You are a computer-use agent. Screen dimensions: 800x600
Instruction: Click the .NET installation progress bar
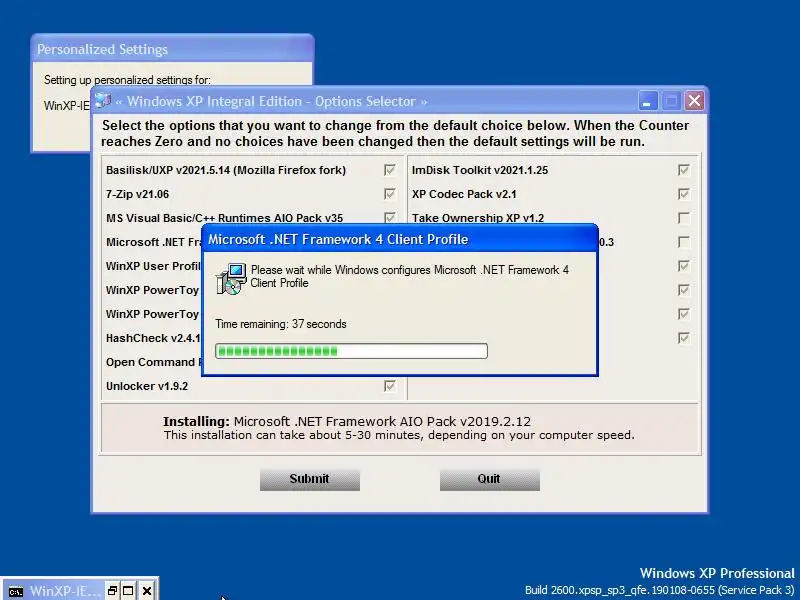point(352,351)
